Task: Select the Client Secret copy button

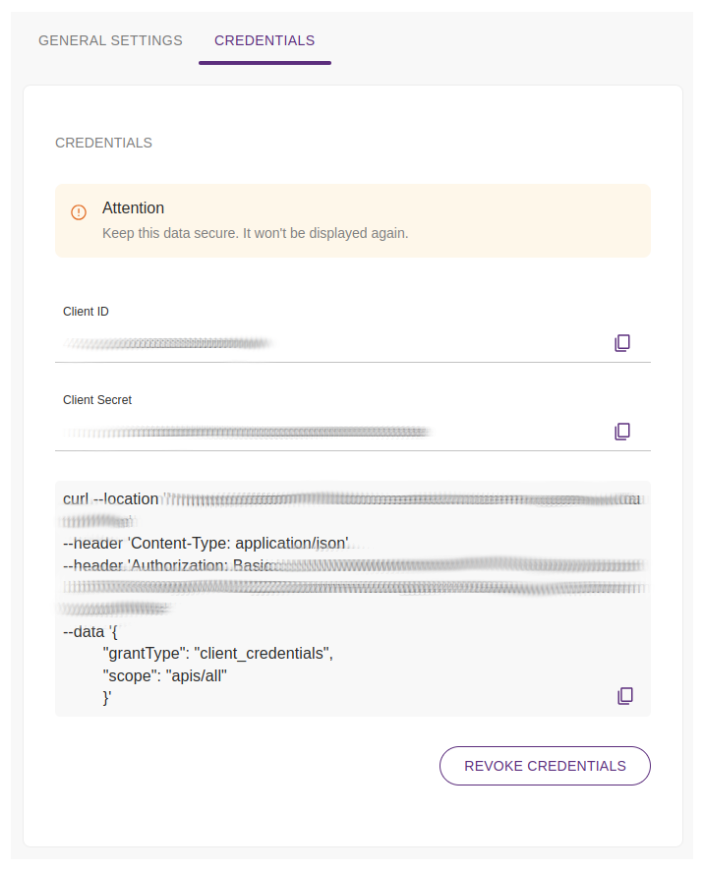Action: pyautogui.click(x=622, y=431)
